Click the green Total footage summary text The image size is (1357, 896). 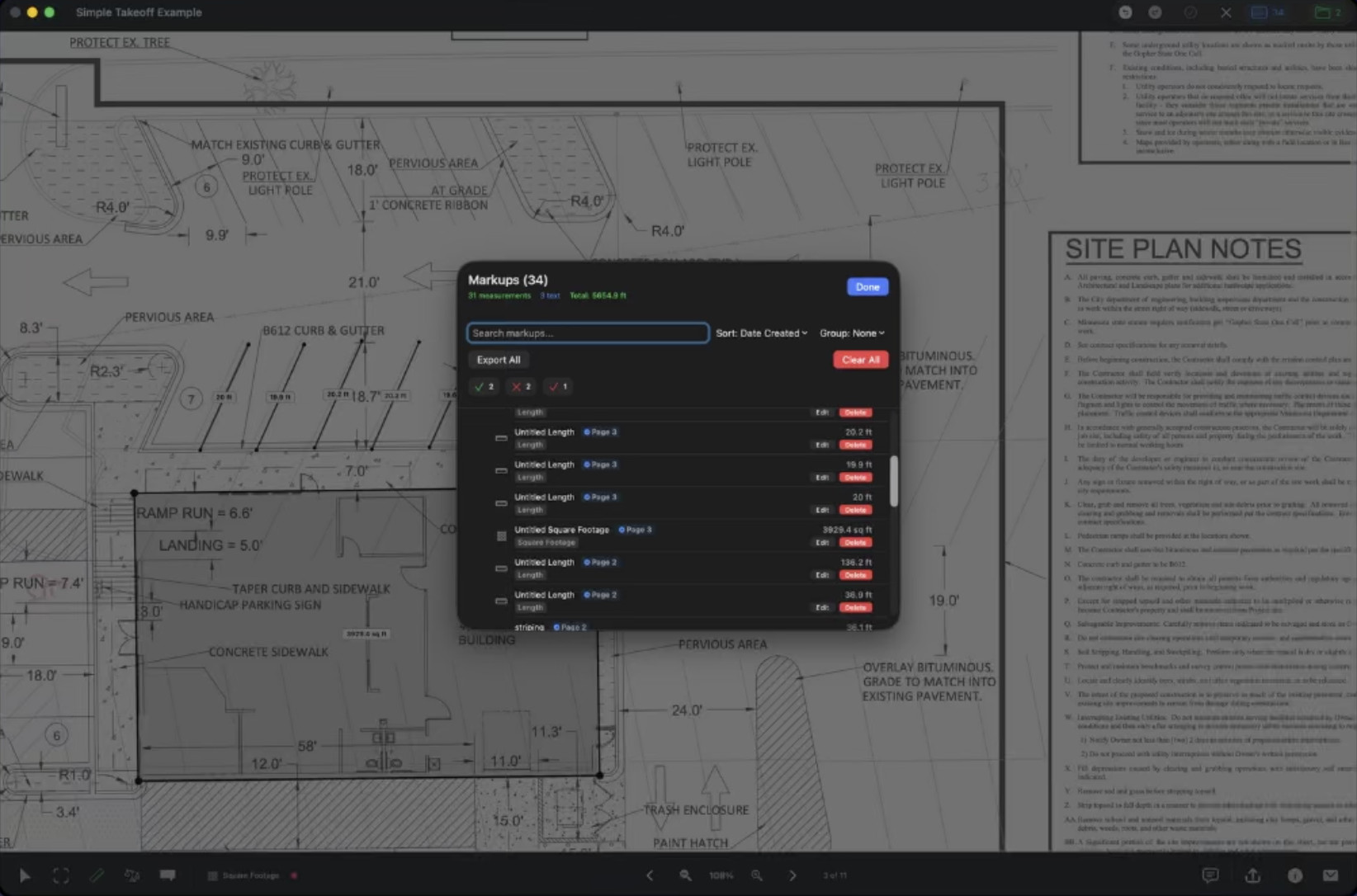click(598, 295)
